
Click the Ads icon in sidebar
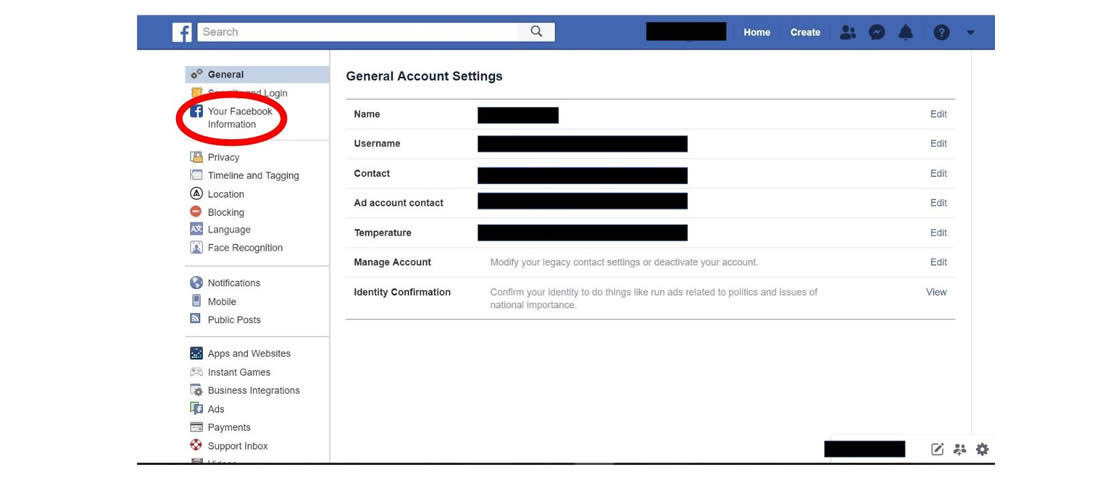coord(196,409)
